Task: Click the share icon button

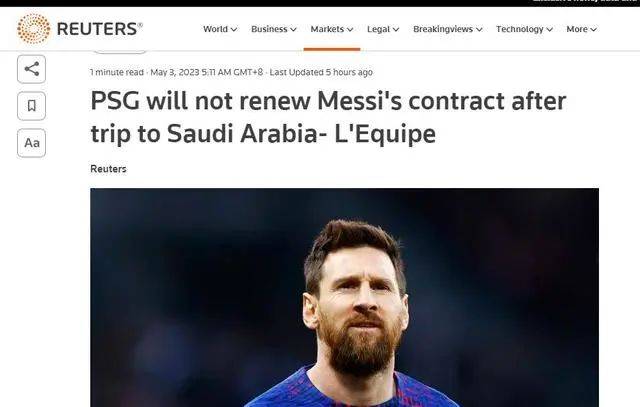Action: click(x=31, y=69)
